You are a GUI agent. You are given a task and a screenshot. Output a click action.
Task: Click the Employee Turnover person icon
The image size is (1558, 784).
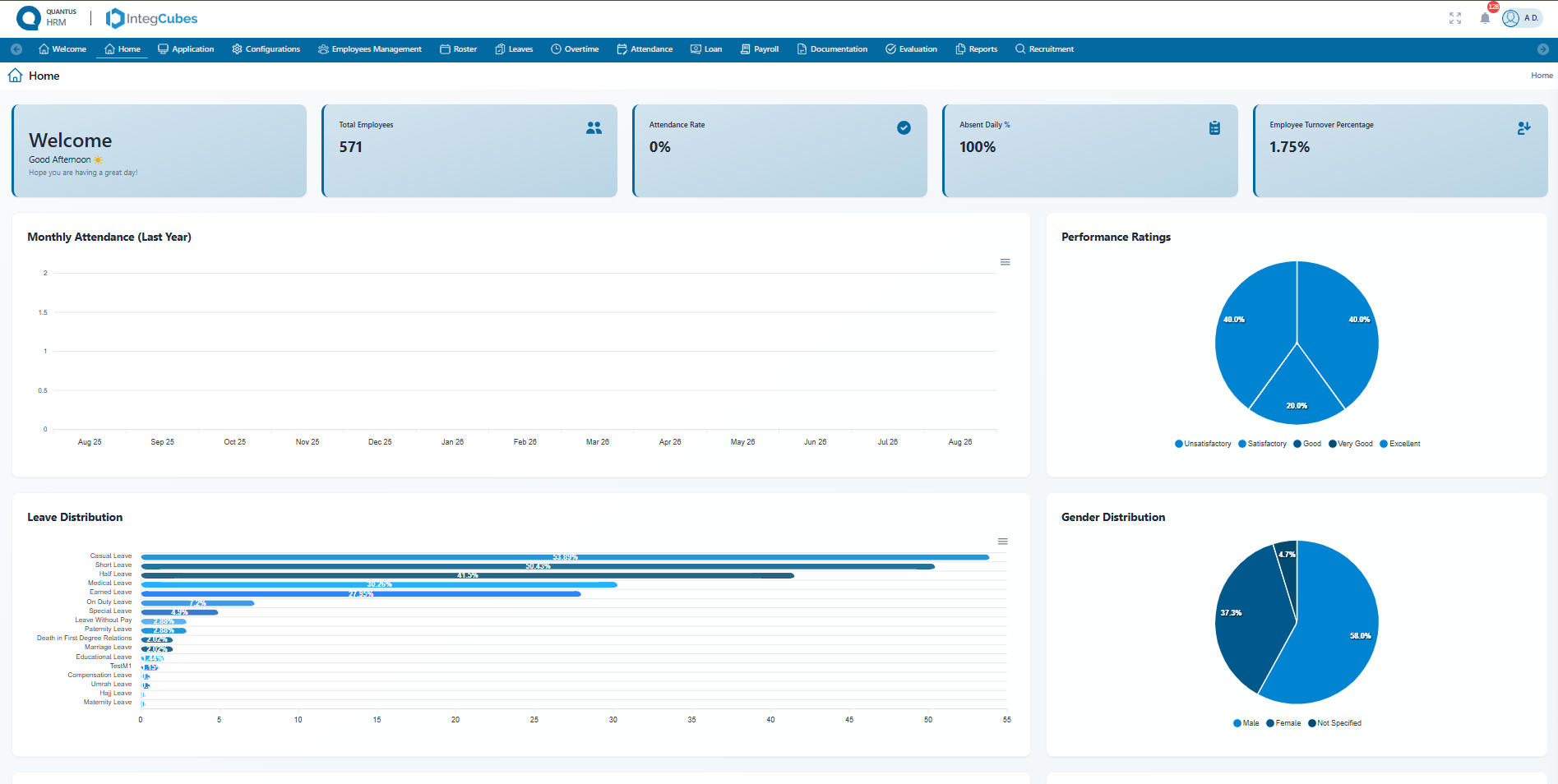pyautogui.click(x=1523, y=128)
